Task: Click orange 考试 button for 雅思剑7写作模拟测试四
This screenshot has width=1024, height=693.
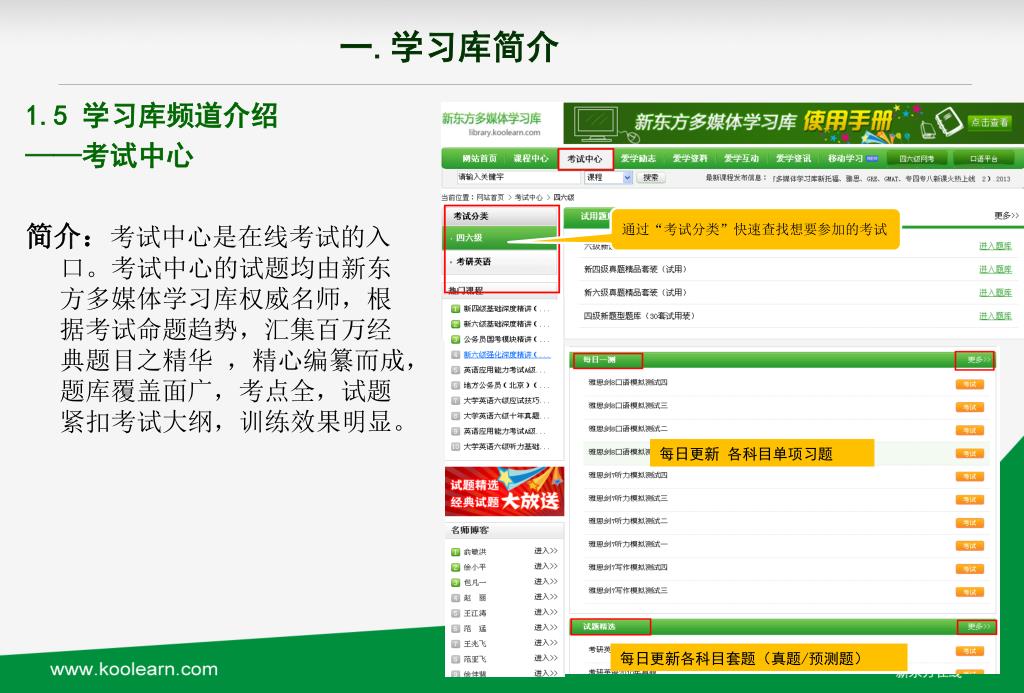Action: 970,569
